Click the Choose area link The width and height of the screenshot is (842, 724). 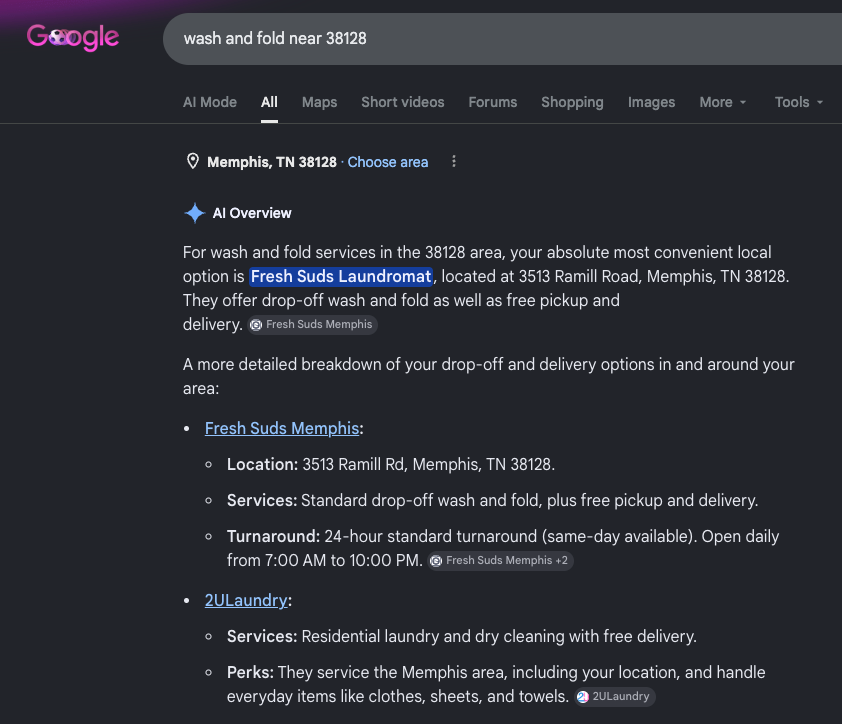coord(388,162)
